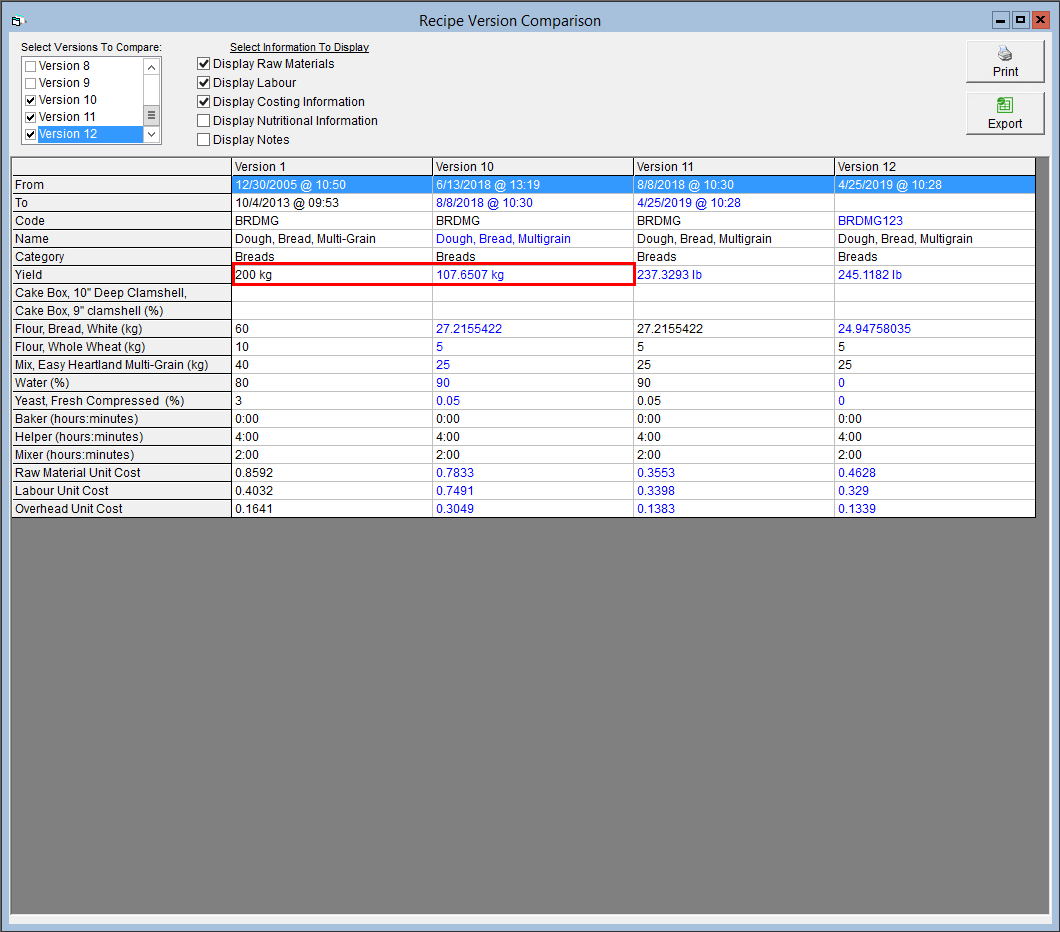
Task: Click the 4/25/2019 @ 10:28 To cell in Version 11
Action: [733, 203]
